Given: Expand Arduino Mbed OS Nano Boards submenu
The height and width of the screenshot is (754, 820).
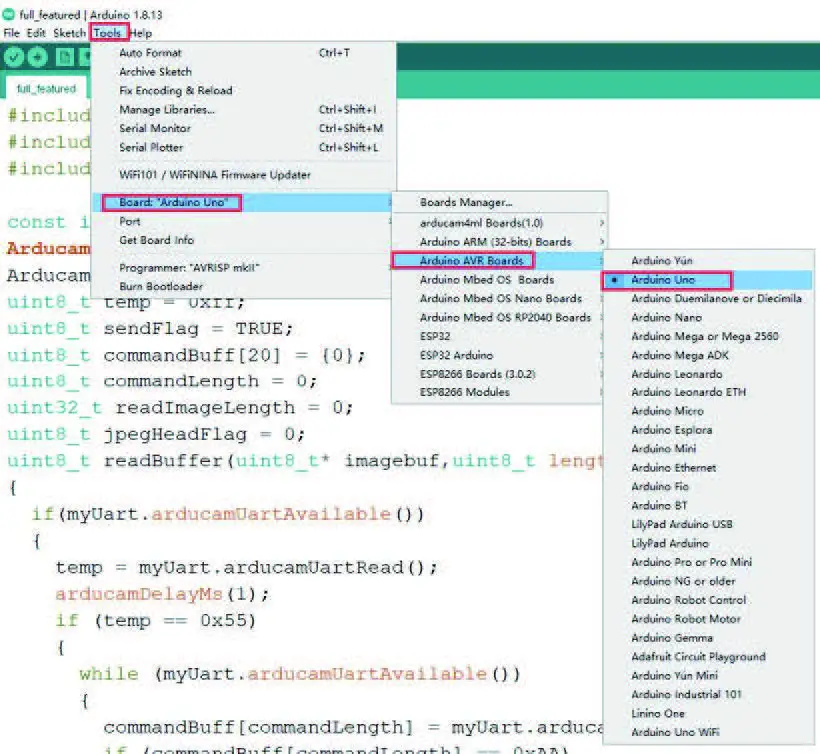Looking at the screenshot, I should pyautogui.click(x=499, y=298).
